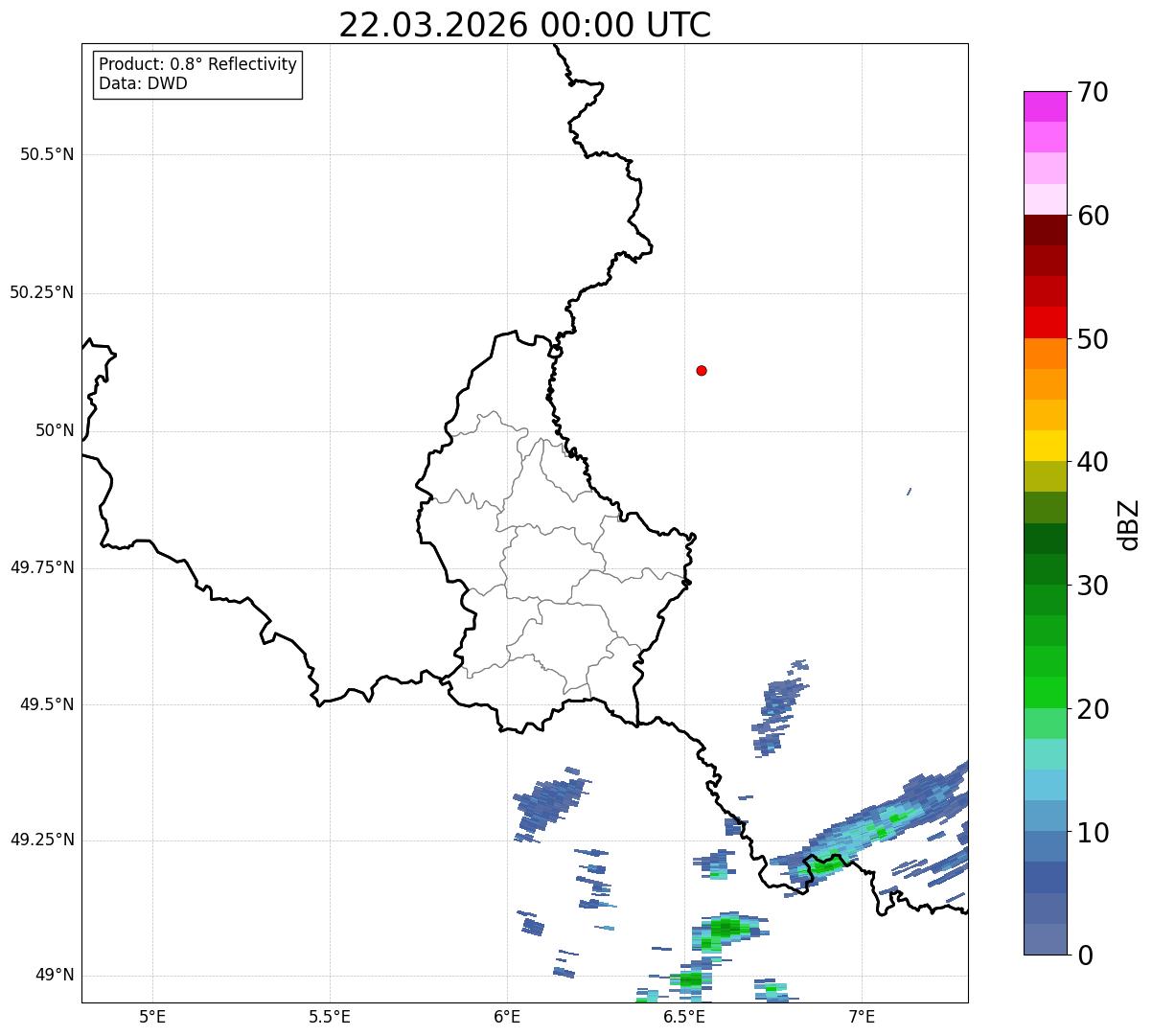Click the 50°N latitude label
Image resolution: width=1152 pixels, height=1036 pixels.
(55, 430)
